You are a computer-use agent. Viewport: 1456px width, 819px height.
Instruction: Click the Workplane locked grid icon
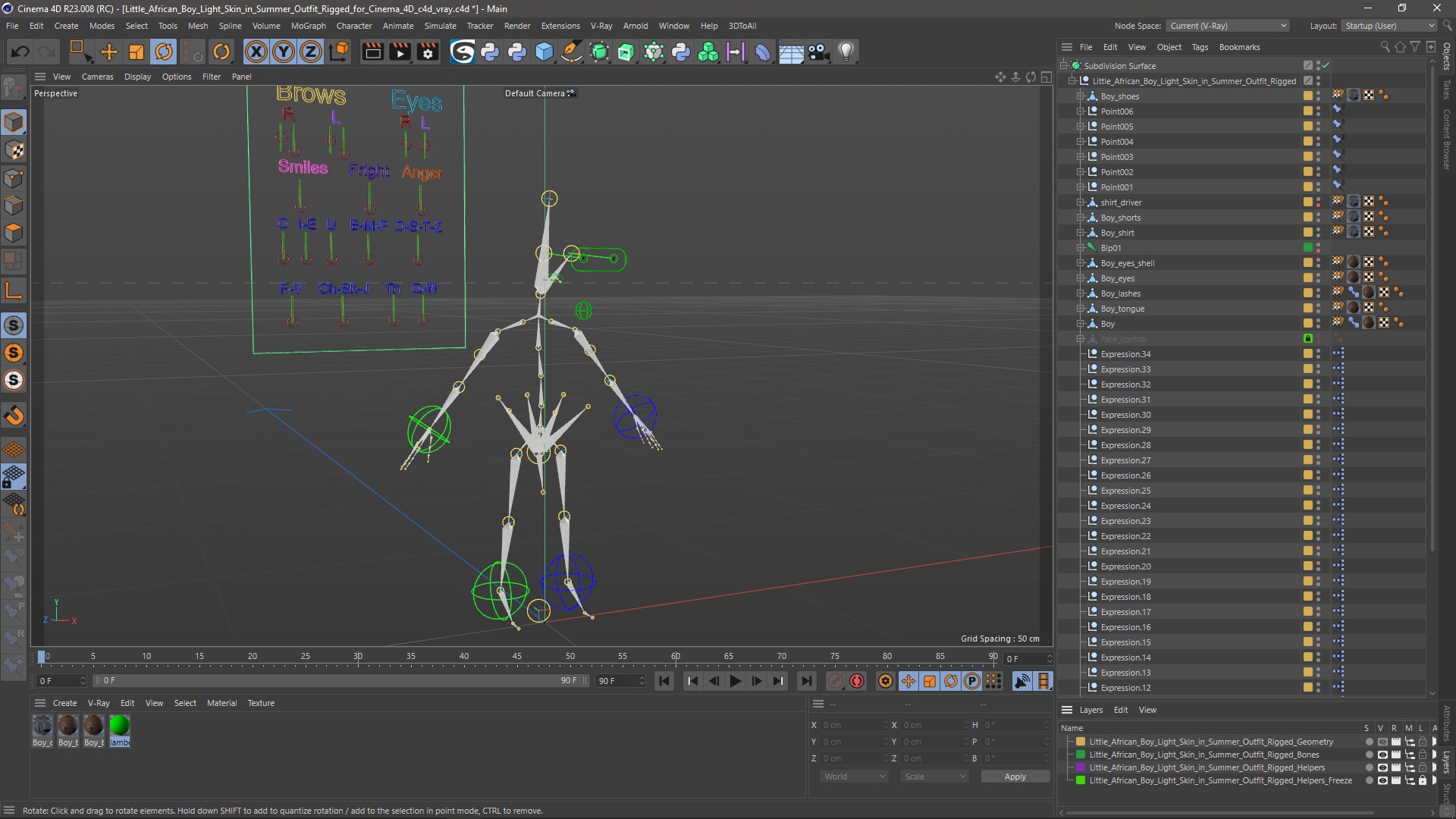click(x=14, y=477)
